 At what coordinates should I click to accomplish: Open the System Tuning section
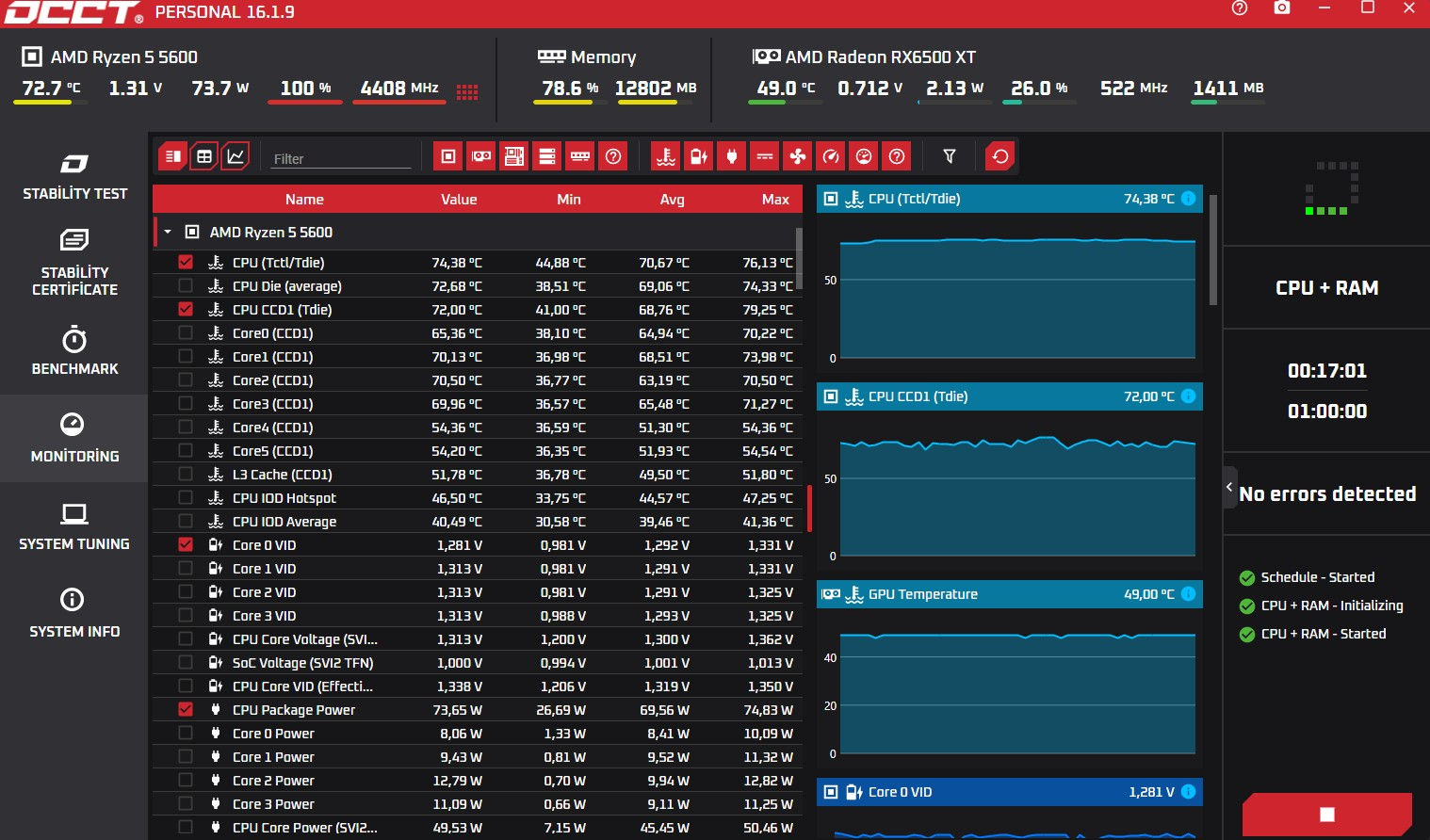click(x=74, y=525)
